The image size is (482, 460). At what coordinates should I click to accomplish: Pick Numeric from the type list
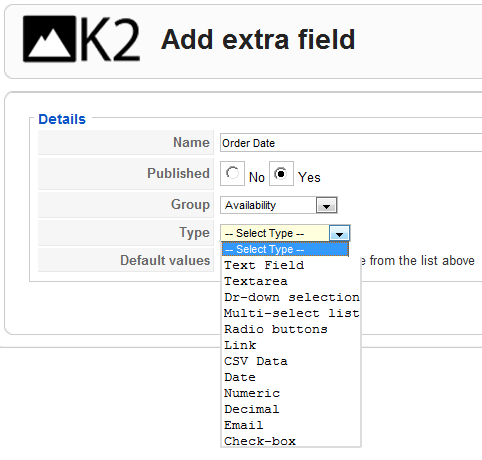click(x=291, y=393)
